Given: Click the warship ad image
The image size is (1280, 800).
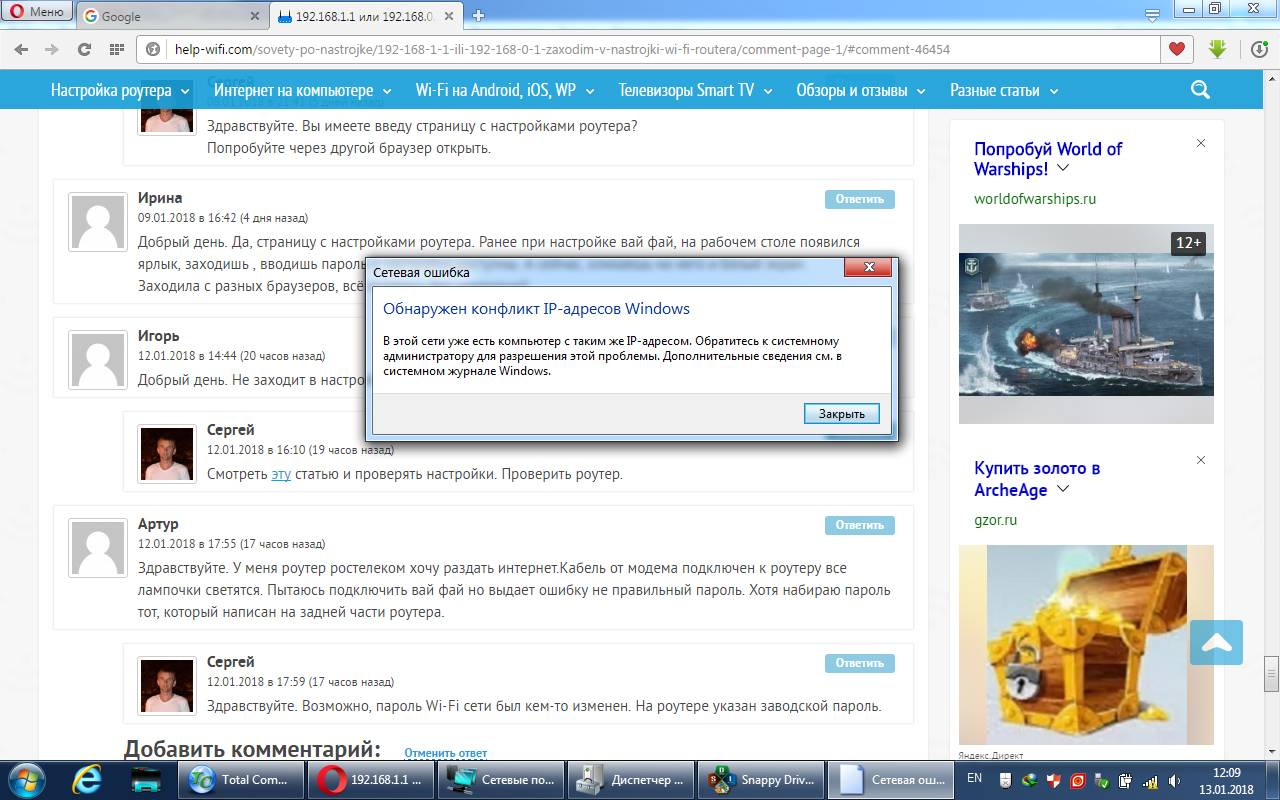Looking at the screenshot, I should pos(1086,324).
